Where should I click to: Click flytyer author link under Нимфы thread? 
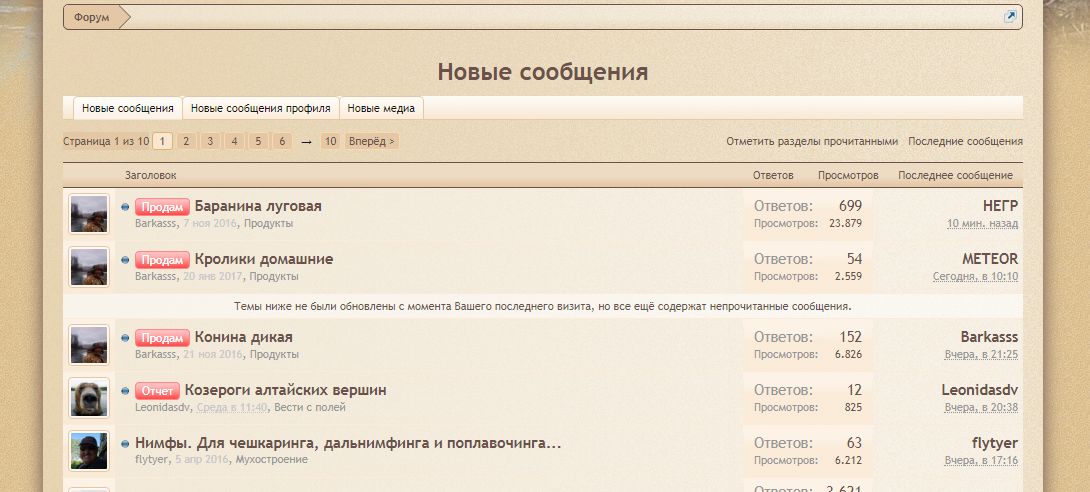click(152, 459)
